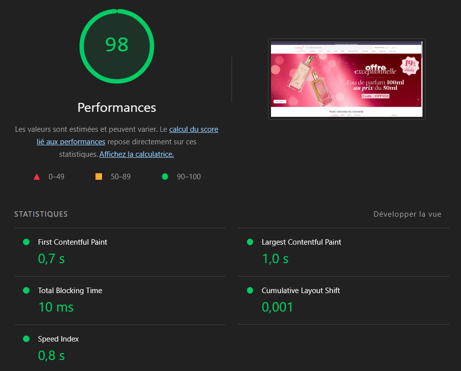The width and height of the screenshot is (461, 371).
Task: Click the '10 ms' Total Blocking Time value
Action: [x=56, y=307]
